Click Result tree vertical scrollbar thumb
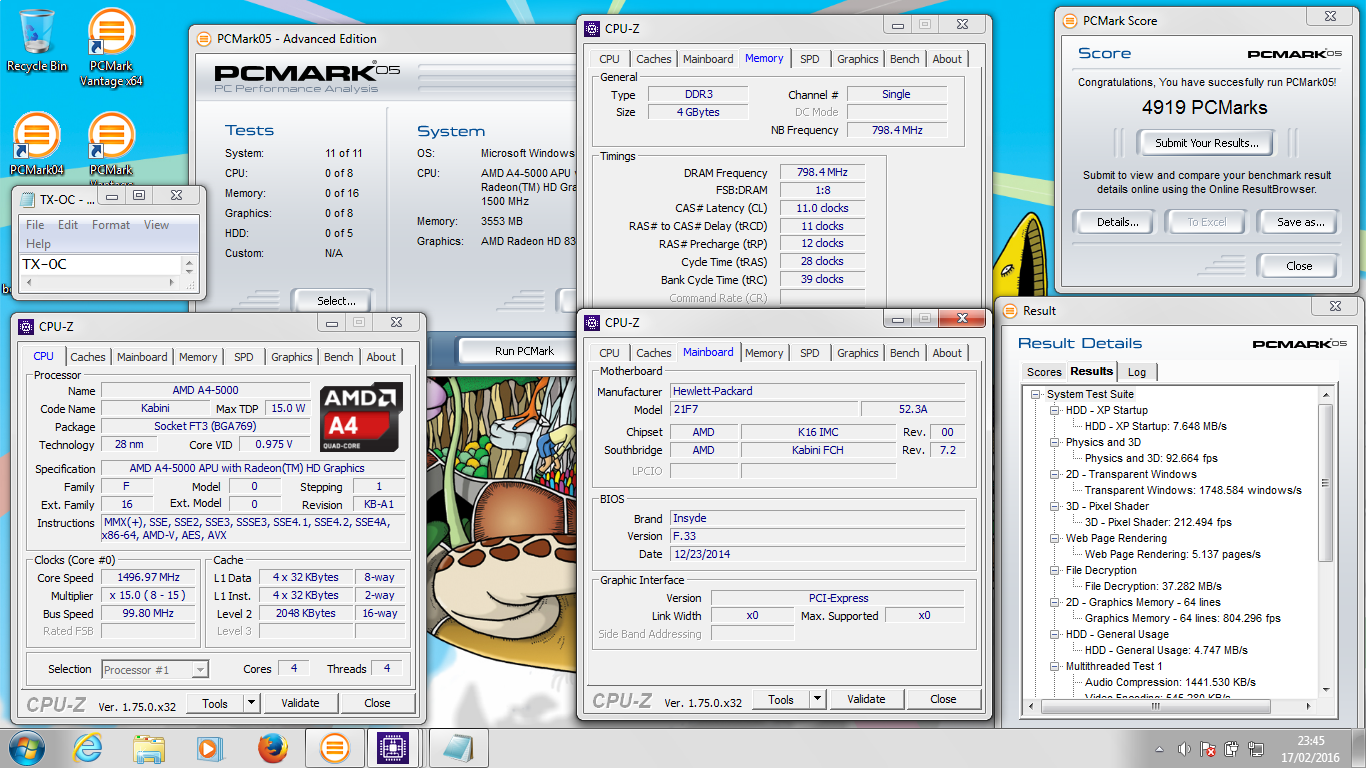Image resolution: width=1366 pixels, height=768 pixels. (x=1326, y=484)
